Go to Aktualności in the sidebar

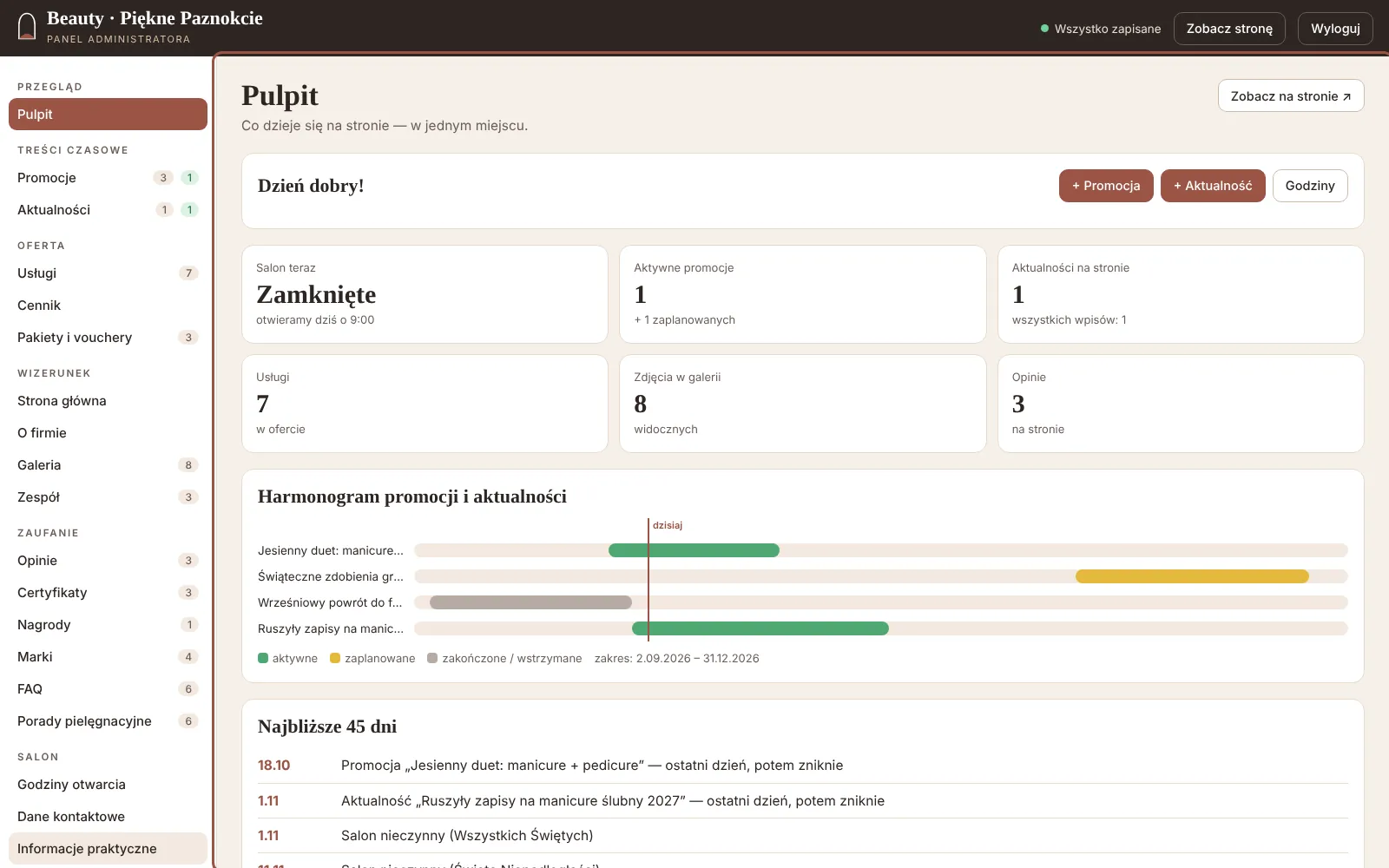108,210
